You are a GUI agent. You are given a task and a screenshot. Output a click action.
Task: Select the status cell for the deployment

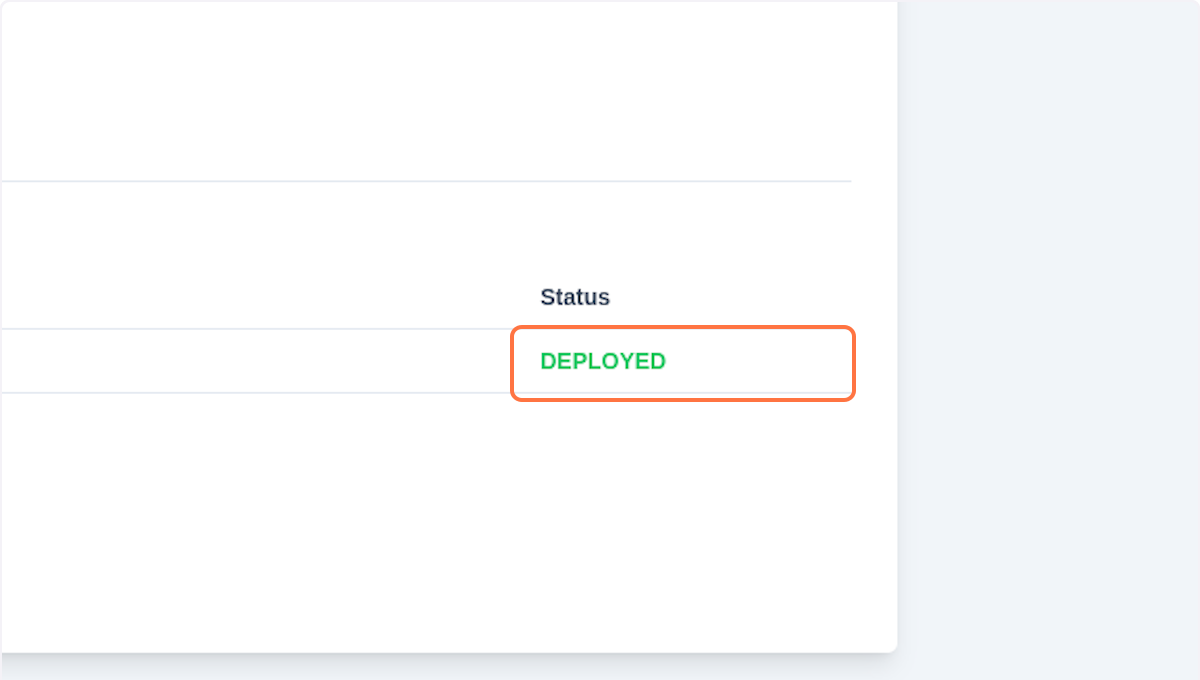coord(682,363)
